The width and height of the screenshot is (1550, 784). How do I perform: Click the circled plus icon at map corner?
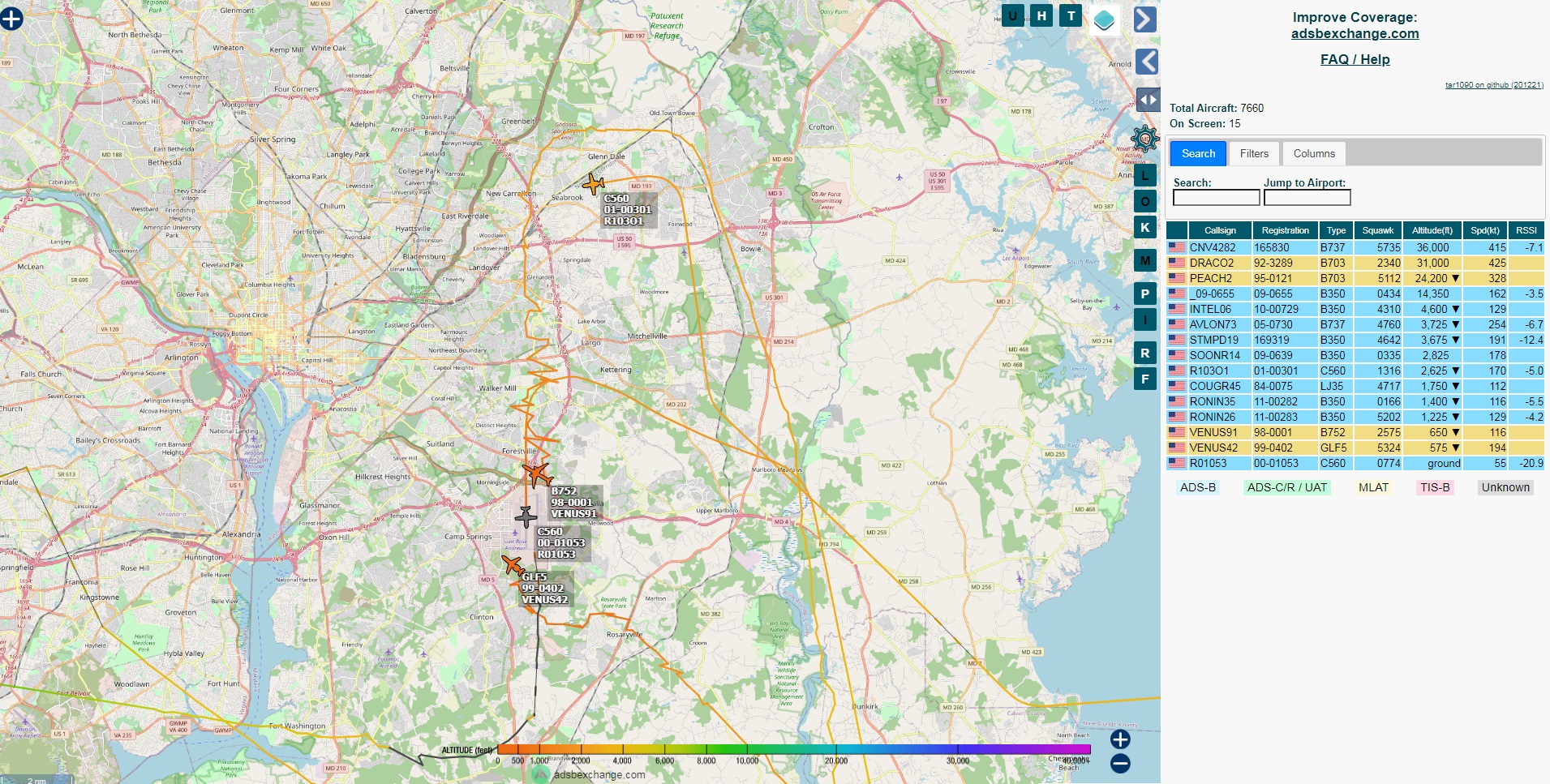point(11,19)
